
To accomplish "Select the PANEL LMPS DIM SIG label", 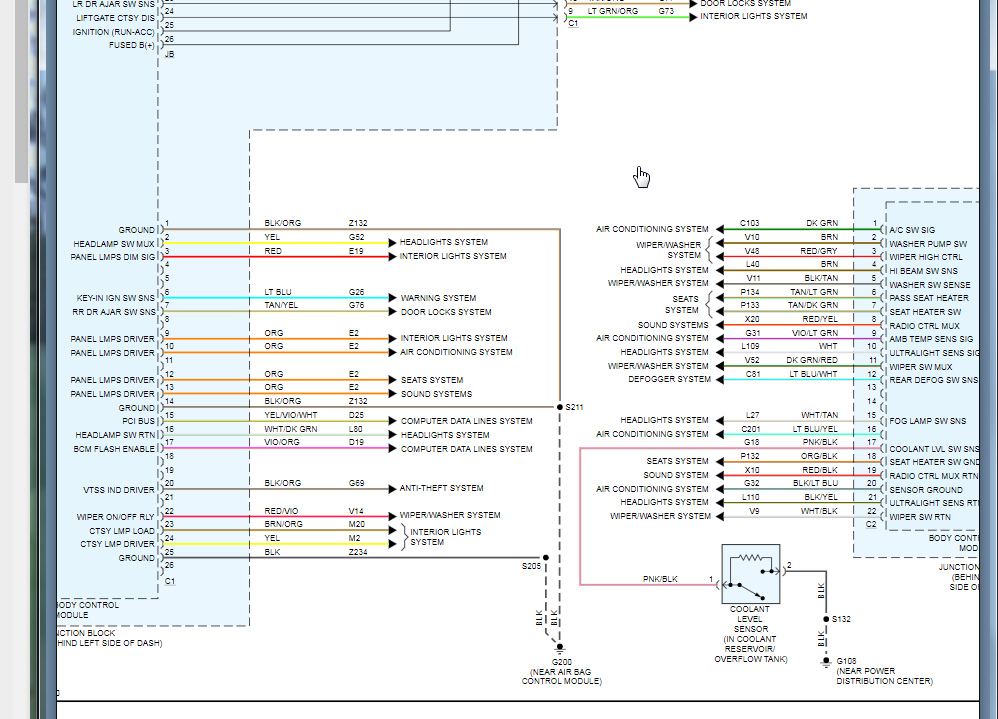I will pos(112,257).
